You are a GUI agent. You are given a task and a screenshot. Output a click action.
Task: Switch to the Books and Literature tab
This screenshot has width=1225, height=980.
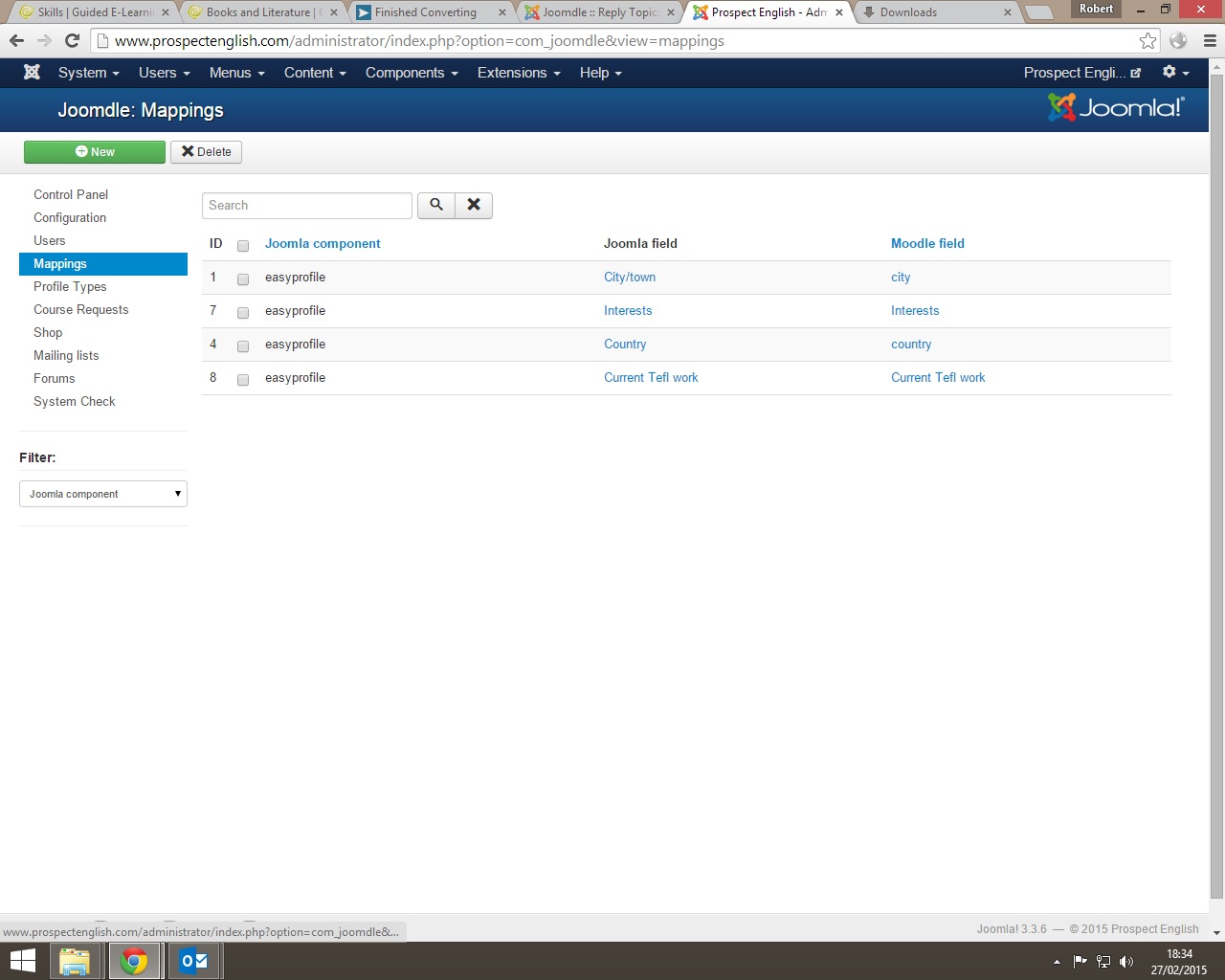pyautogui.click(x=262, y=12)
